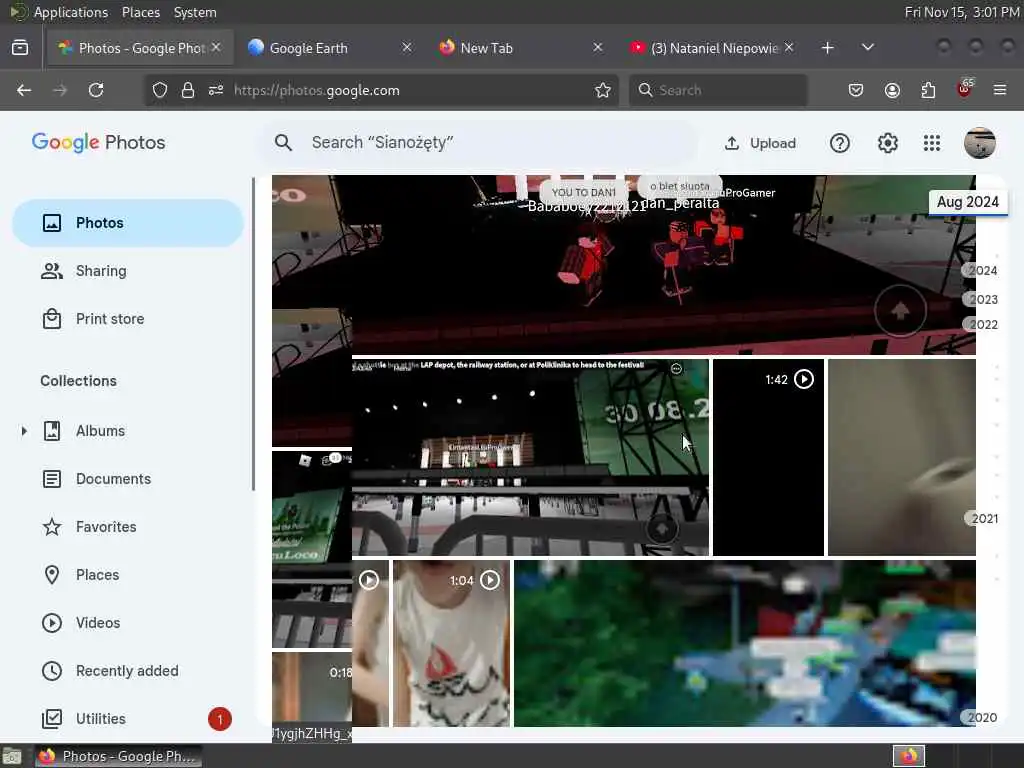Jump to 2021 on the timeline
This screenshot has width=1024, height=768.
click(x=982, y=519)
